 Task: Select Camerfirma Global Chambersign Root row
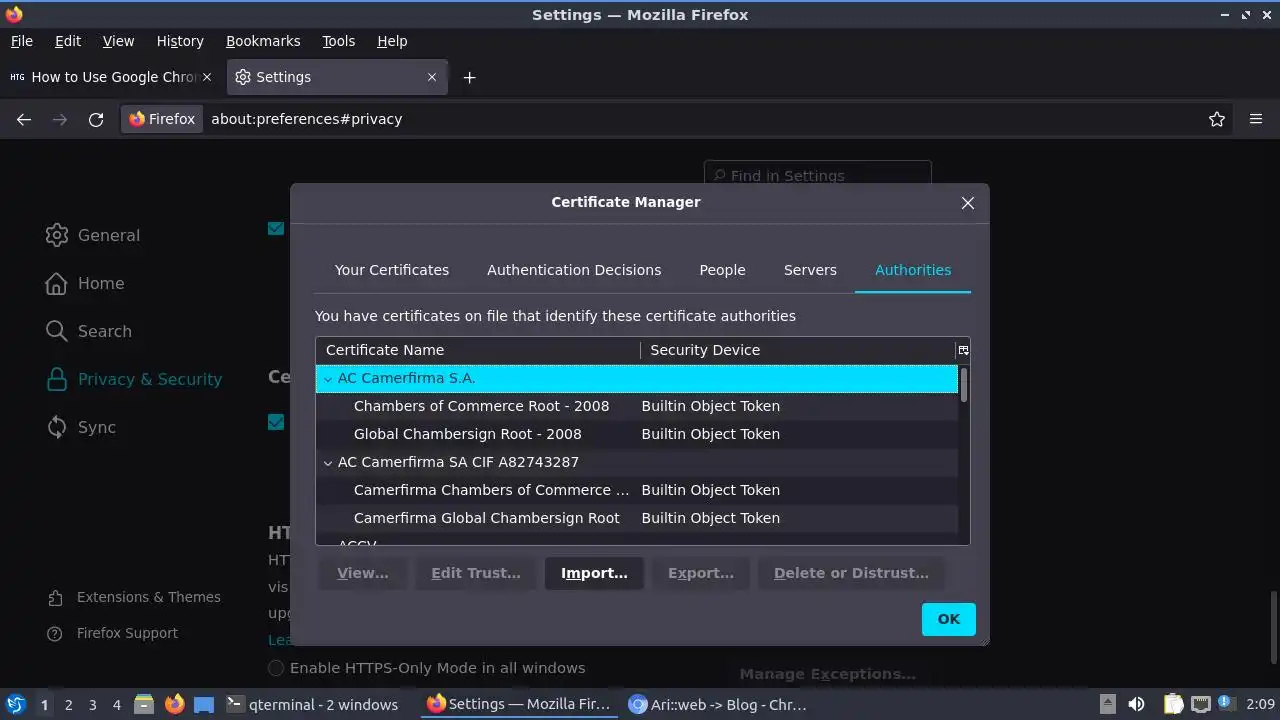tap(637, 518)
